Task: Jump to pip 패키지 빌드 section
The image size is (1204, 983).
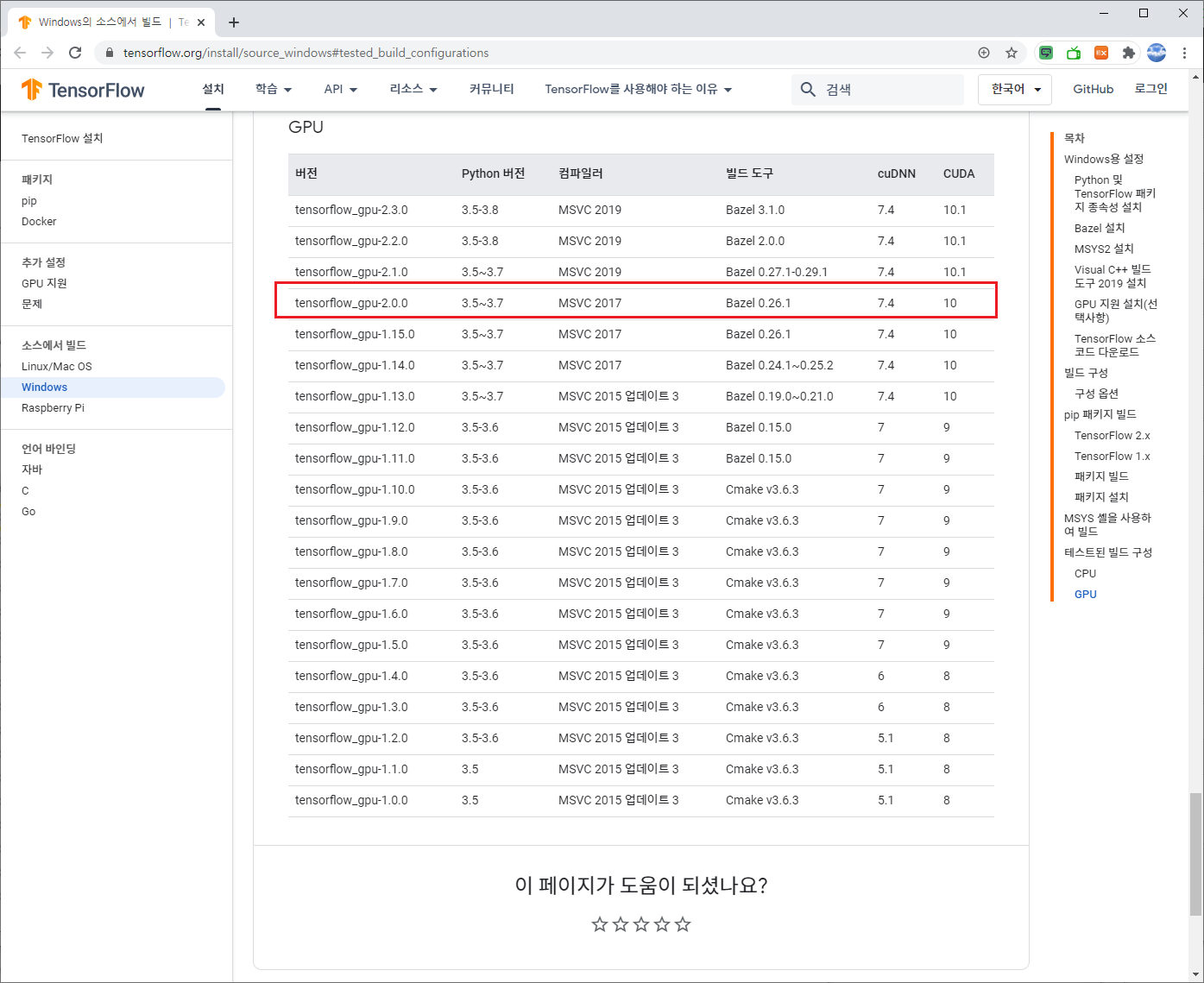Action: click(1100, 414)
